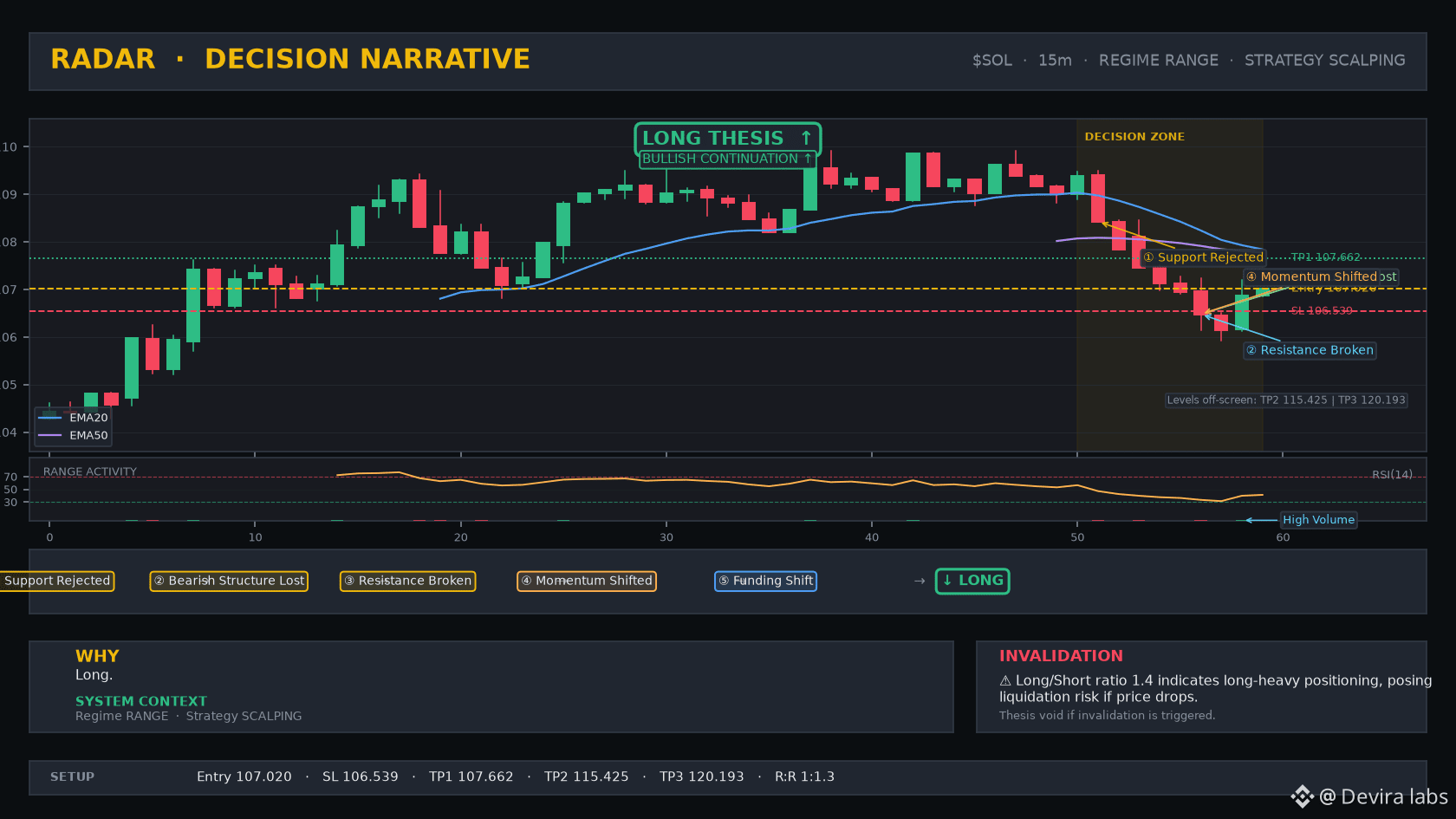Click the warning triangle icon in the Invalidation panel
The height and width of the screenshot is (819, 1456).
[1005, 681]
